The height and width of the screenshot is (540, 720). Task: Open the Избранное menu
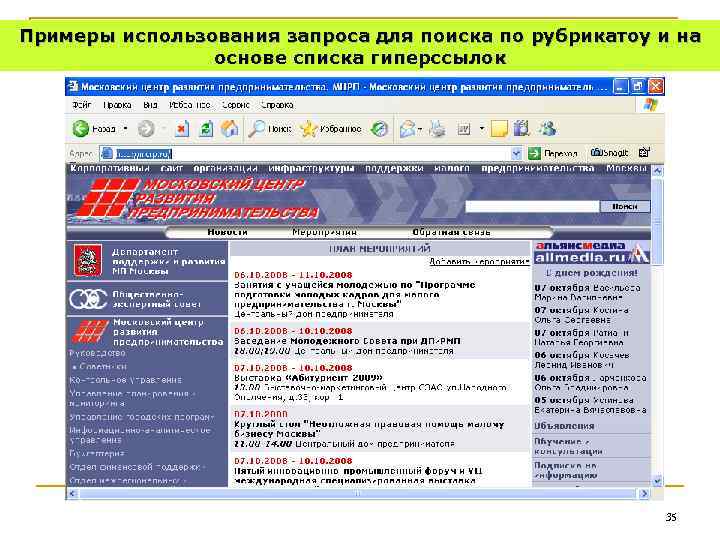(x=190, y=105)
